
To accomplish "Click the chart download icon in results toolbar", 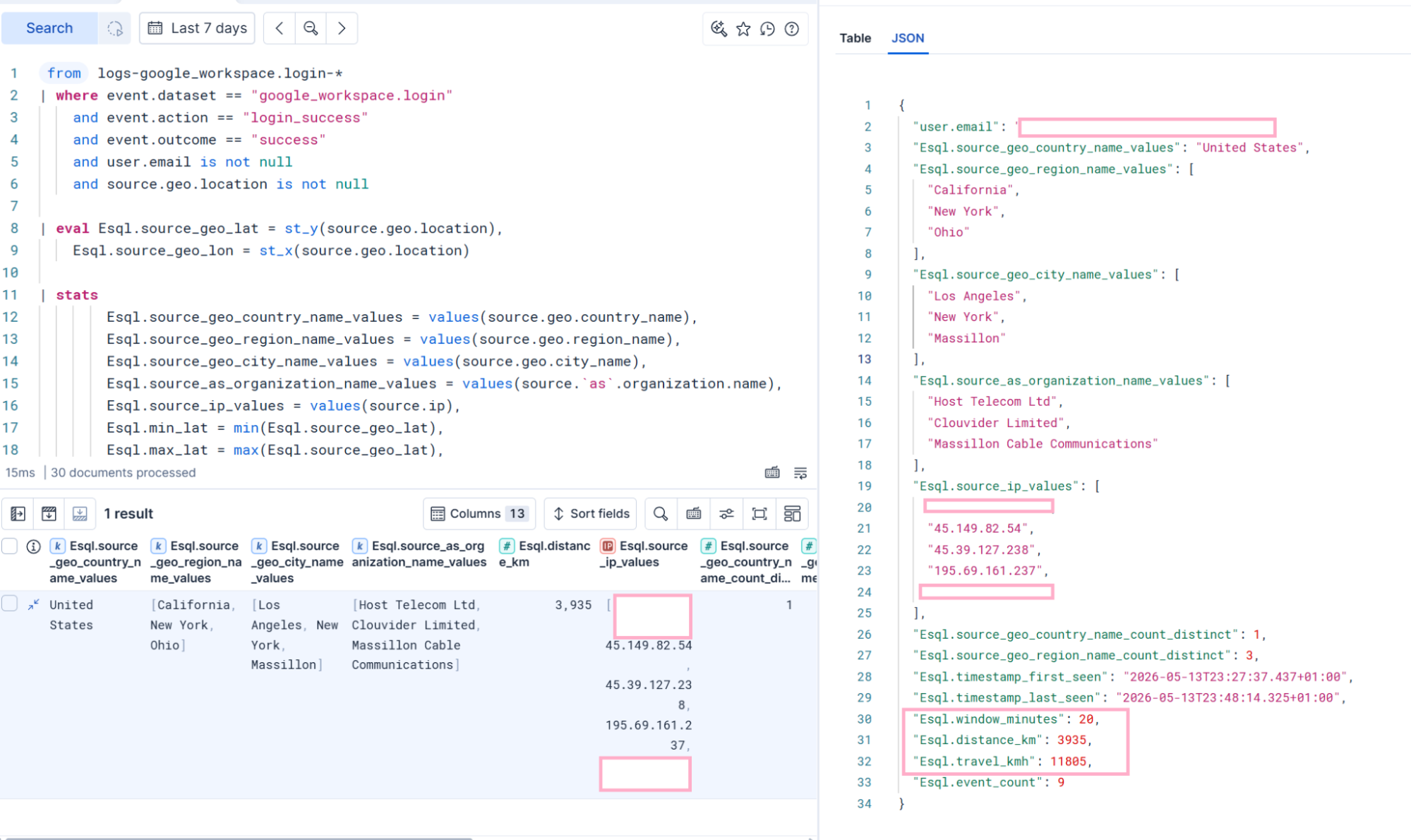I will [49, 513].
